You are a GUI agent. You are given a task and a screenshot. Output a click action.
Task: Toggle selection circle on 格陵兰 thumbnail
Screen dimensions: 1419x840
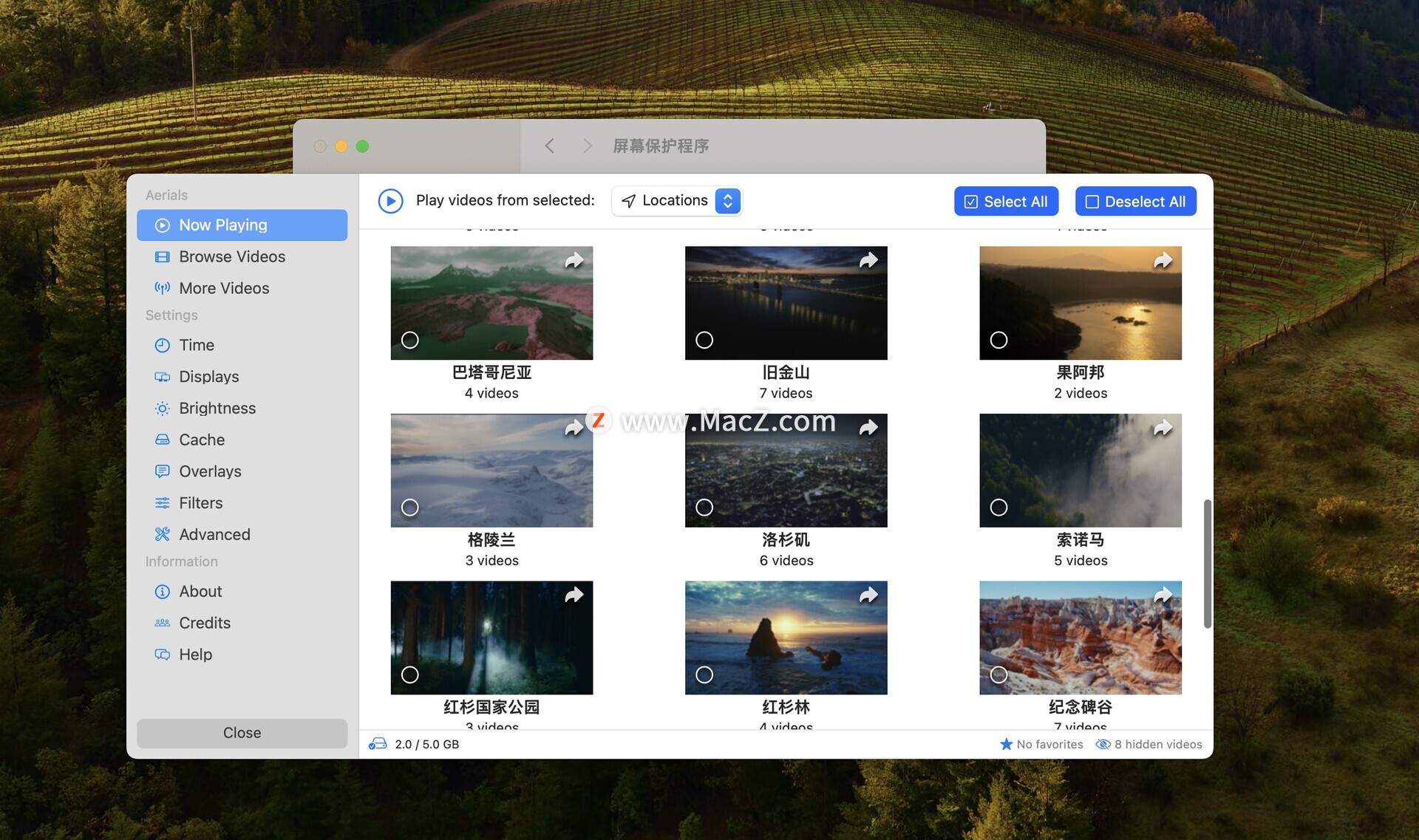click(409, 508)
